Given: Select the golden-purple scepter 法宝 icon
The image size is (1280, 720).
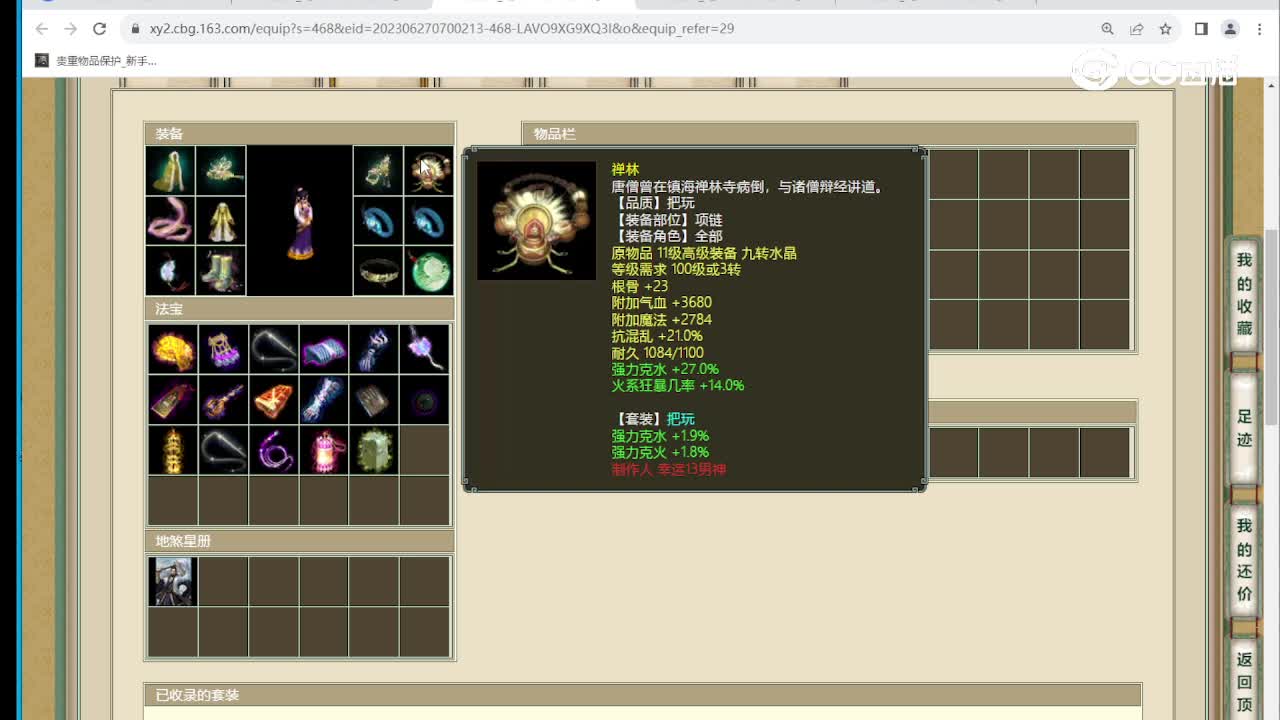Looking at the screenshot, I should click(x=223, y=400).
